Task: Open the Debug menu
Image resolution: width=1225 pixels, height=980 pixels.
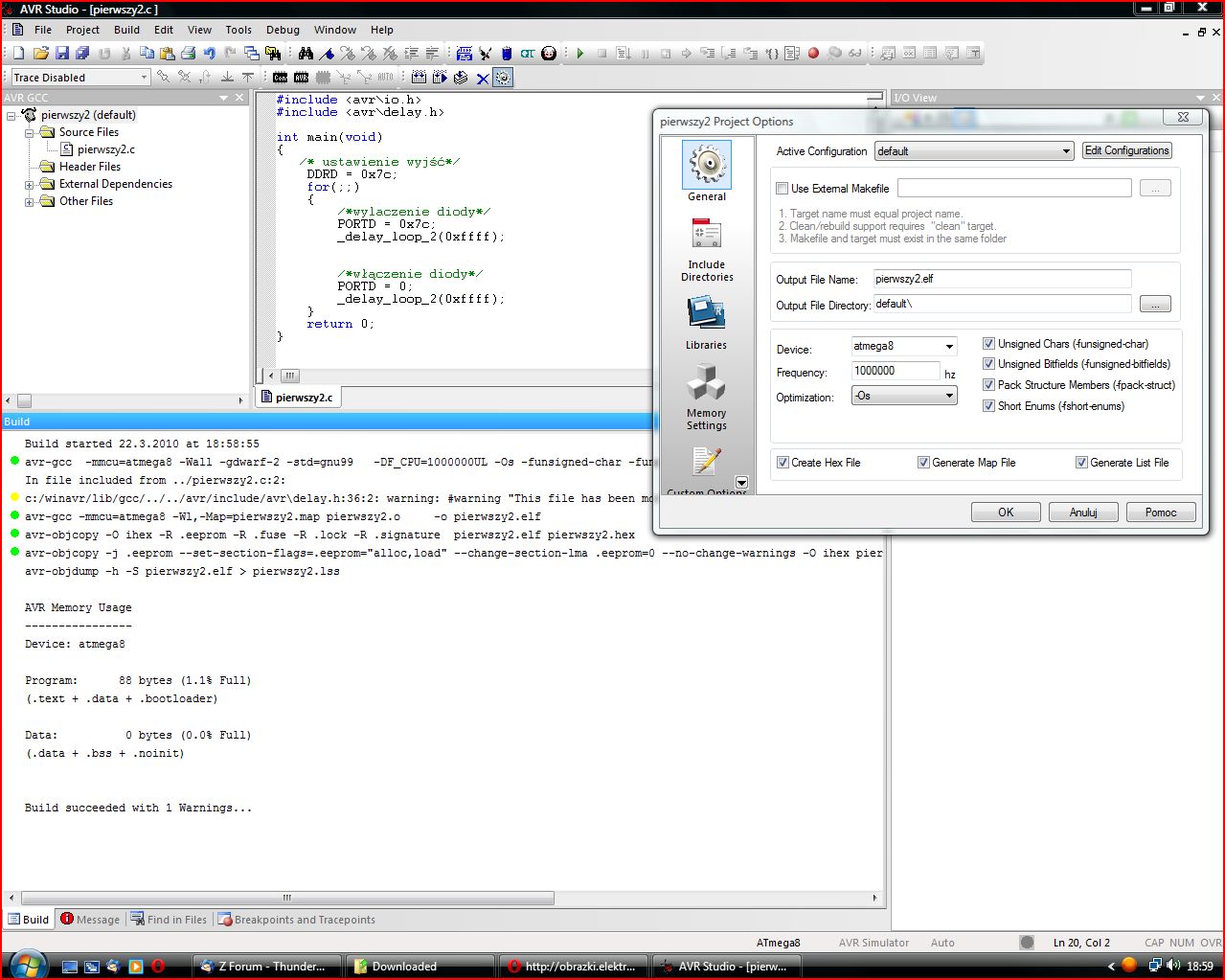Action: (283, 30)
